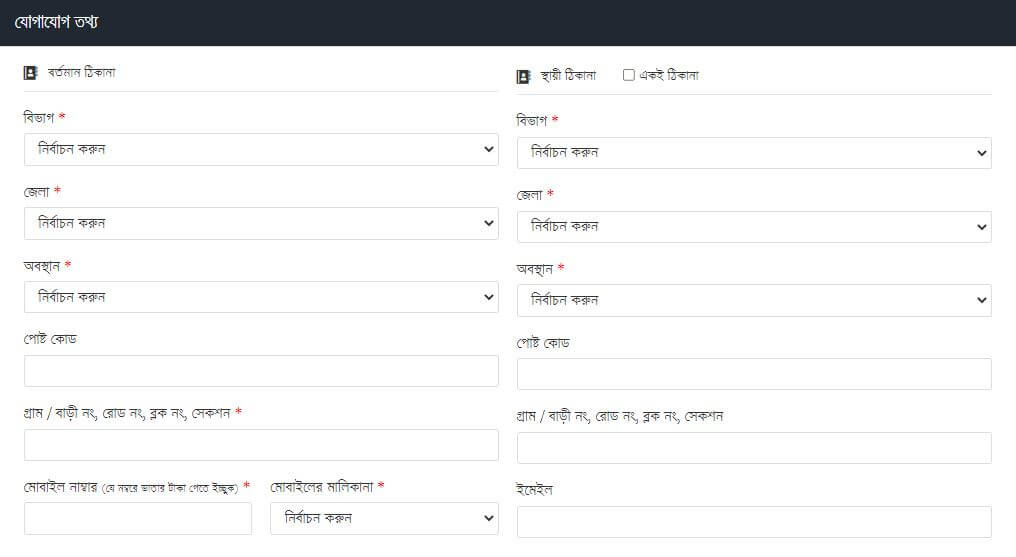
Task: Open the বিভাগ dropdown under স্থায়ী ঠিকানা
Action: coord(754,153)
